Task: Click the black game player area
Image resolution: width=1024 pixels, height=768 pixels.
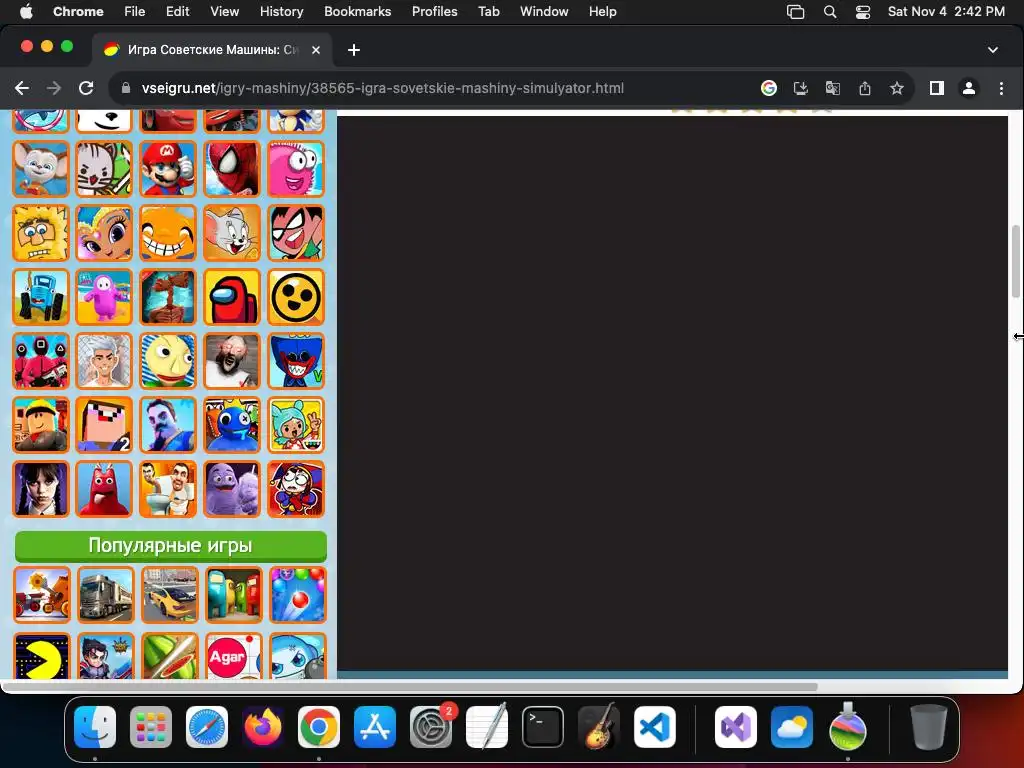Action: coord(673,393)
